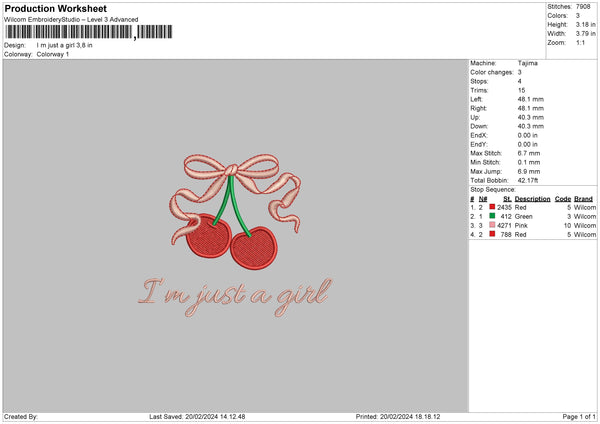Click the barcode under the worksheet title

[89, 32]
